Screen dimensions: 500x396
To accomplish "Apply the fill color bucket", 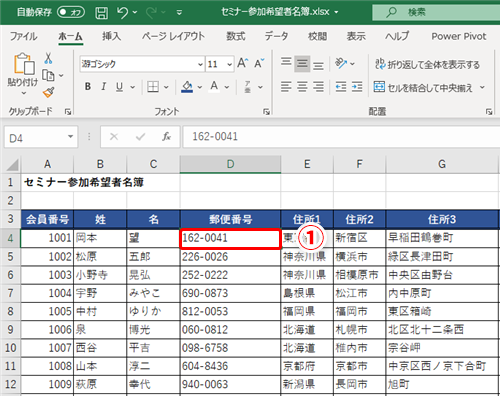I will [187, 87].
